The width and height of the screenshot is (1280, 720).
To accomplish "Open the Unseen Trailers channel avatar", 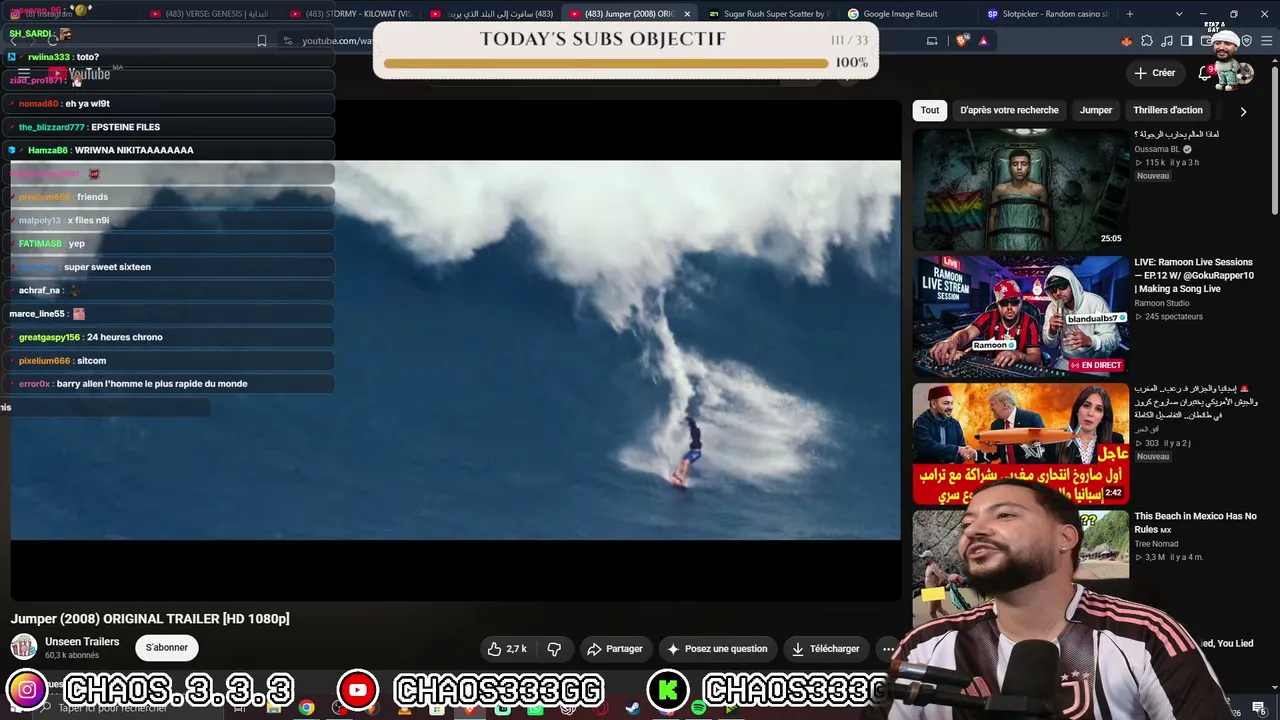I will pos(24,647).
